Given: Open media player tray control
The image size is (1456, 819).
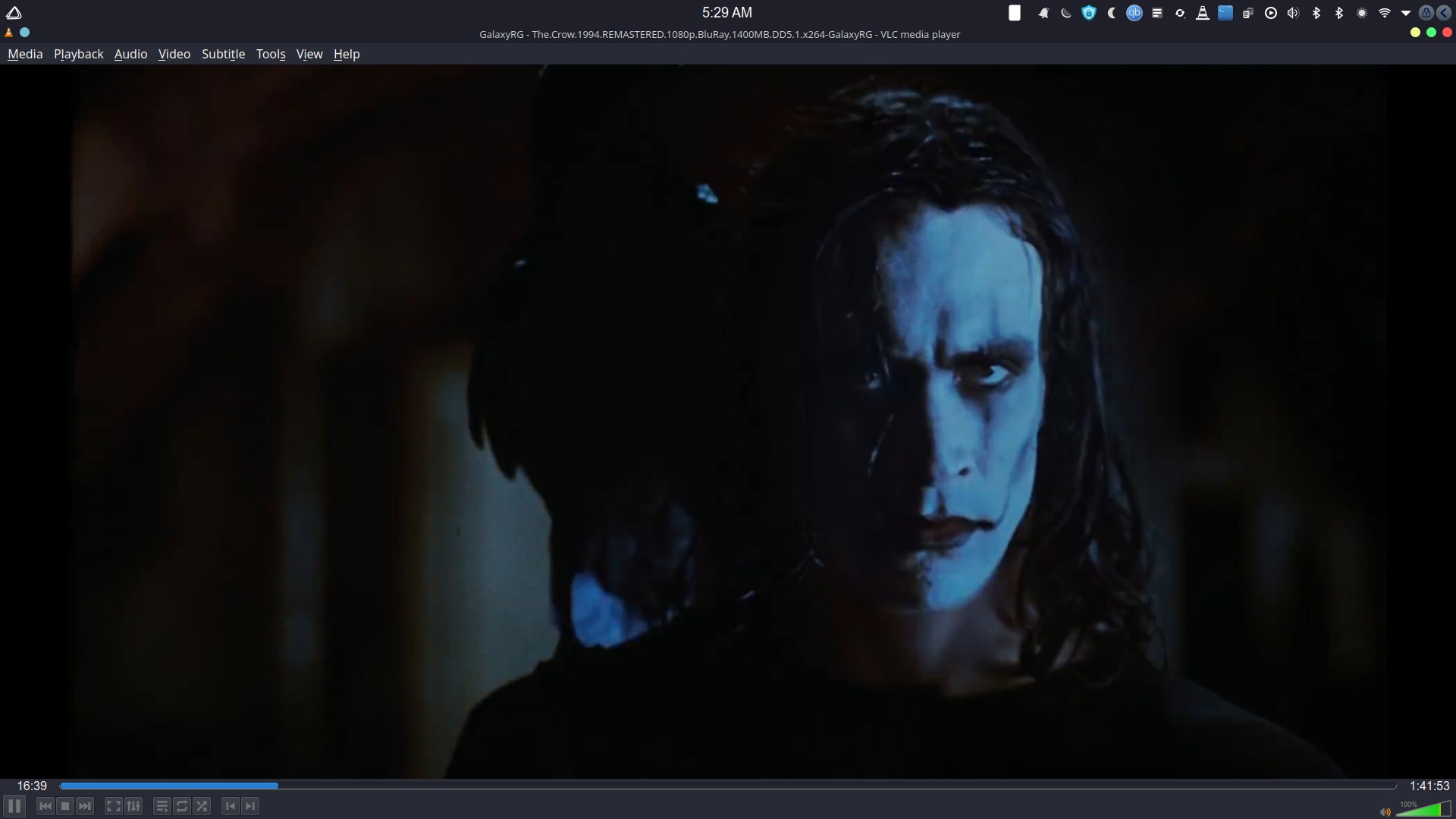Looking at the screenshot, I should (x=1271, y=13).
